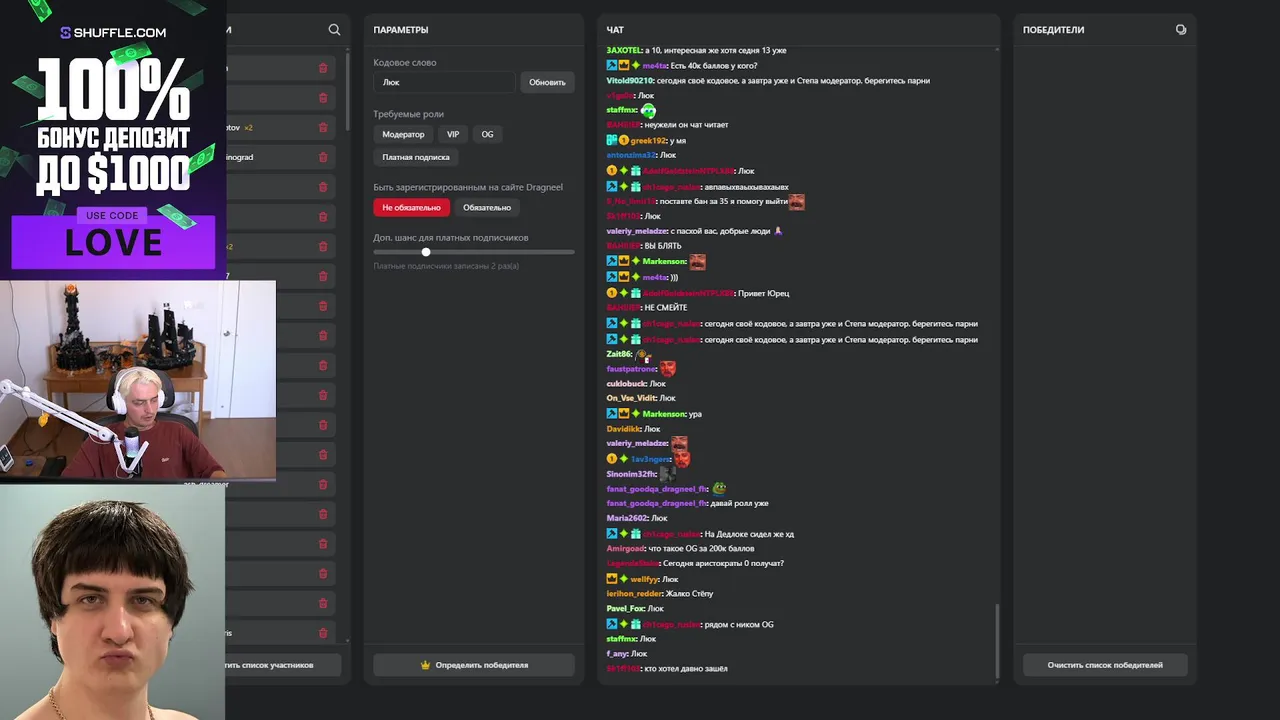Toggle the OG role chip

coord(487,134)
